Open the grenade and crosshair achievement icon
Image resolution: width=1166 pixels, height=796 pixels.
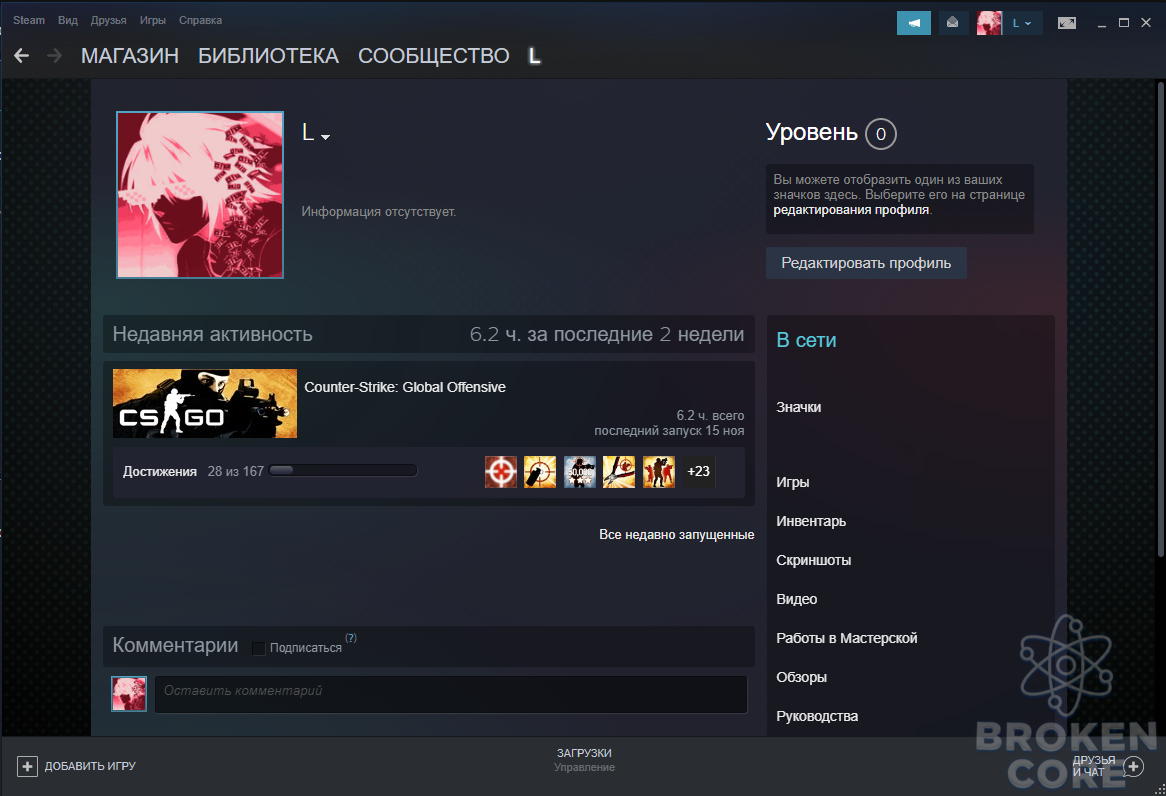click(540, 472)
